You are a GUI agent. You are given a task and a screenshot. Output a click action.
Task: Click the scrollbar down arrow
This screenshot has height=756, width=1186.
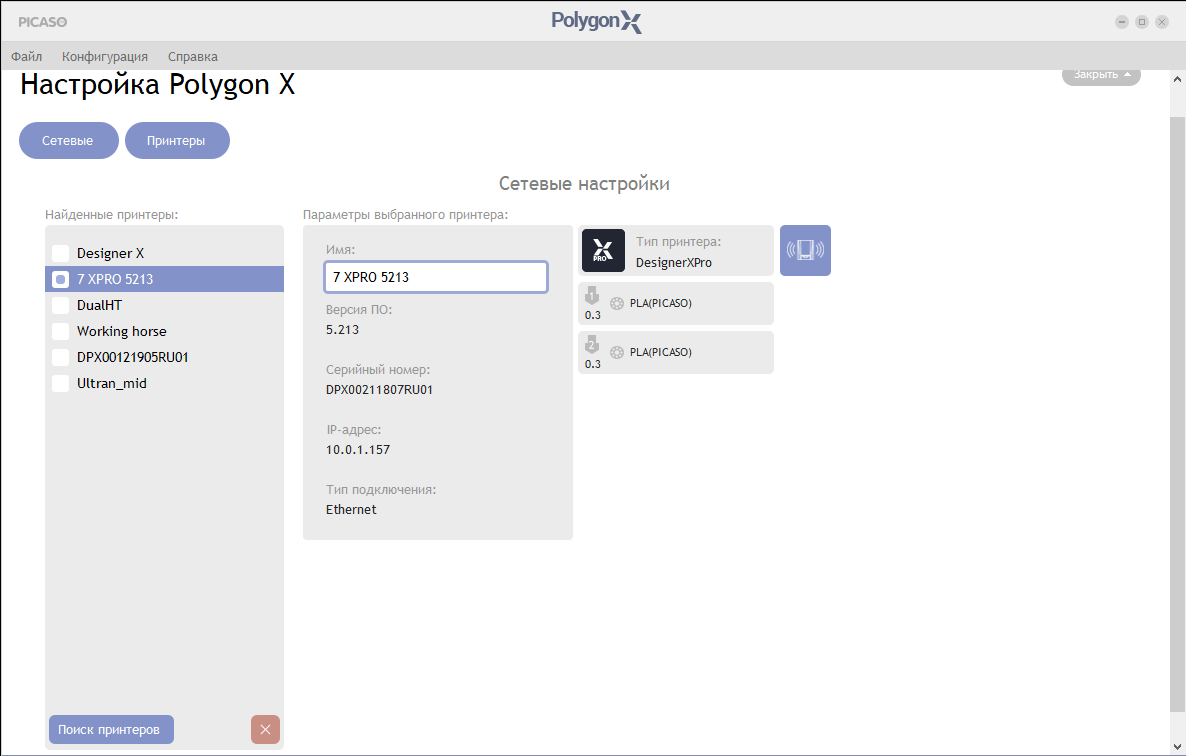1177,748
